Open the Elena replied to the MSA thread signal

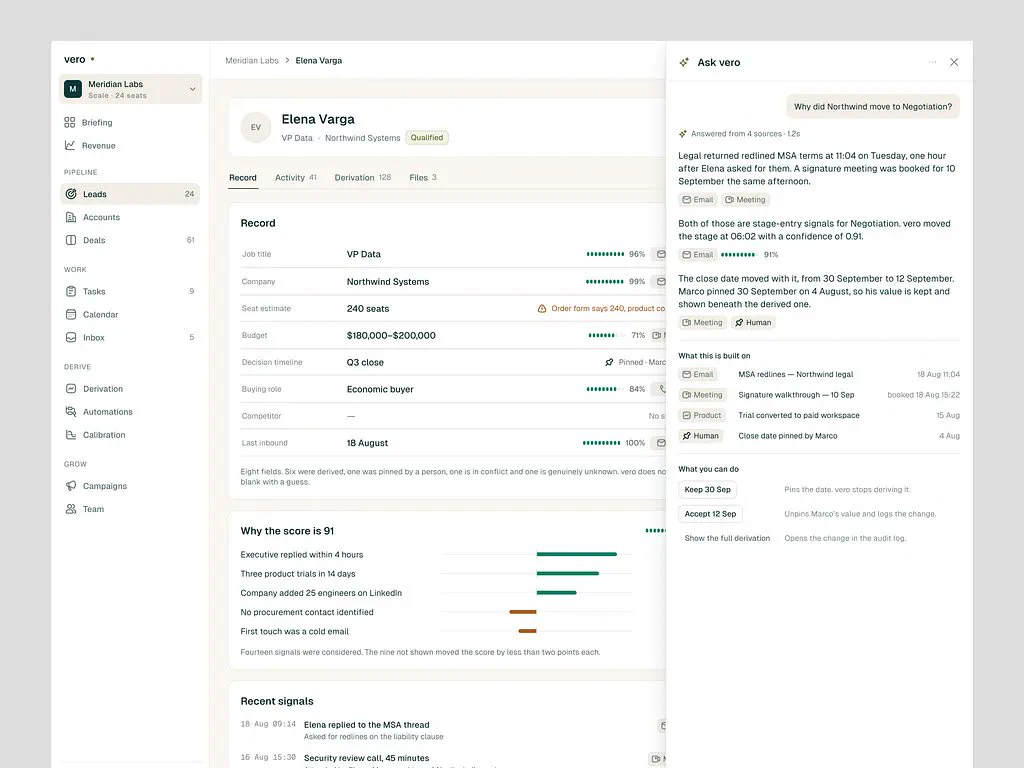tap(366, 725)
